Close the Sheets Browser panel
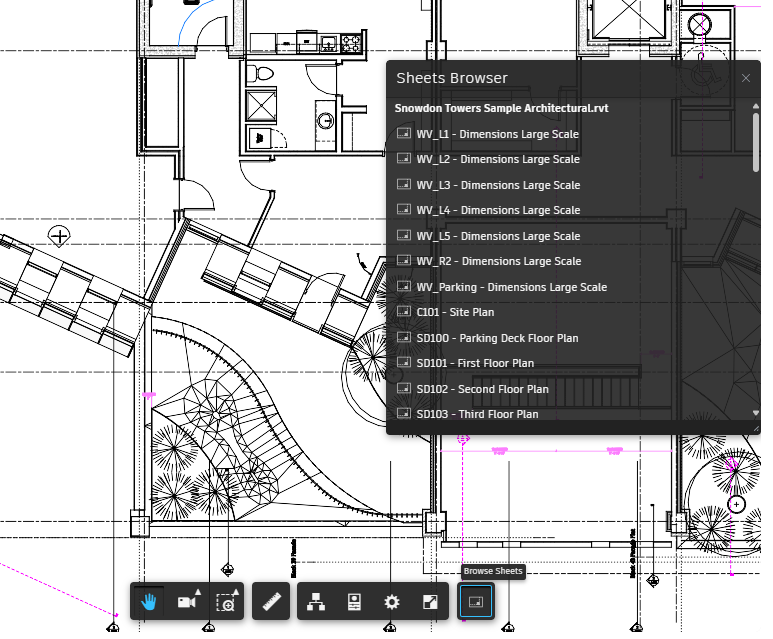Screen dimensions: 773x639 click(x=746, y=78)
